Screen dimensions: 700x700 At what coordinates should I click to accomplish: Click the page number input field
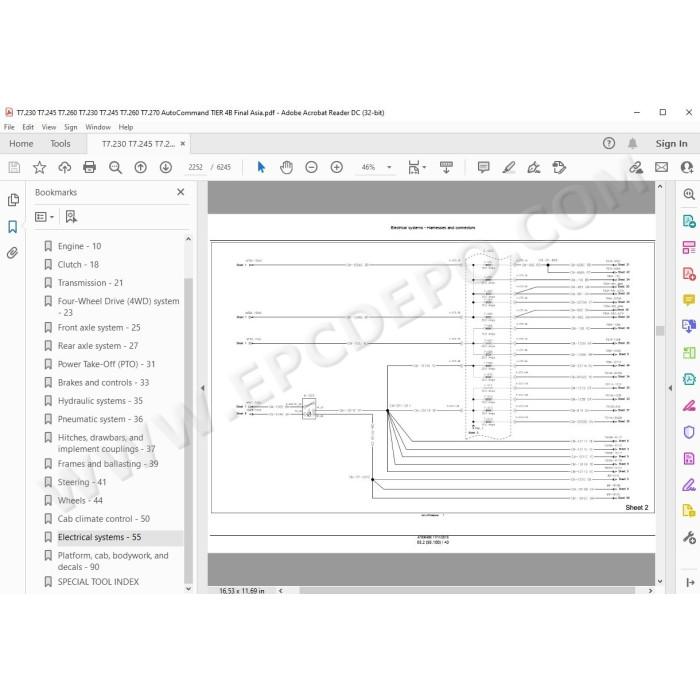(196, 167)
